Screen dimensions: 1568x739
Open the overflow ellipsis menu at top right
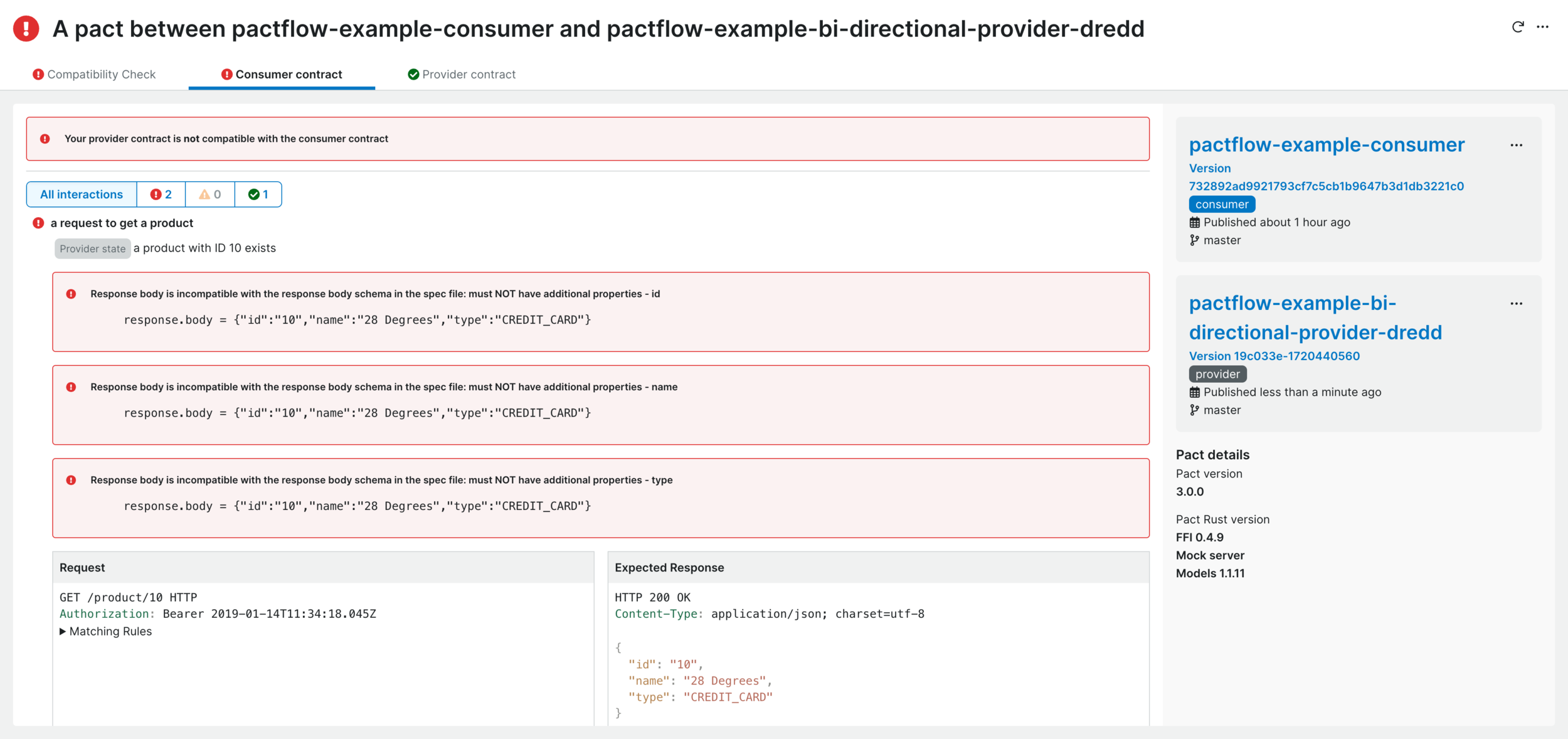coord(1544,27)
